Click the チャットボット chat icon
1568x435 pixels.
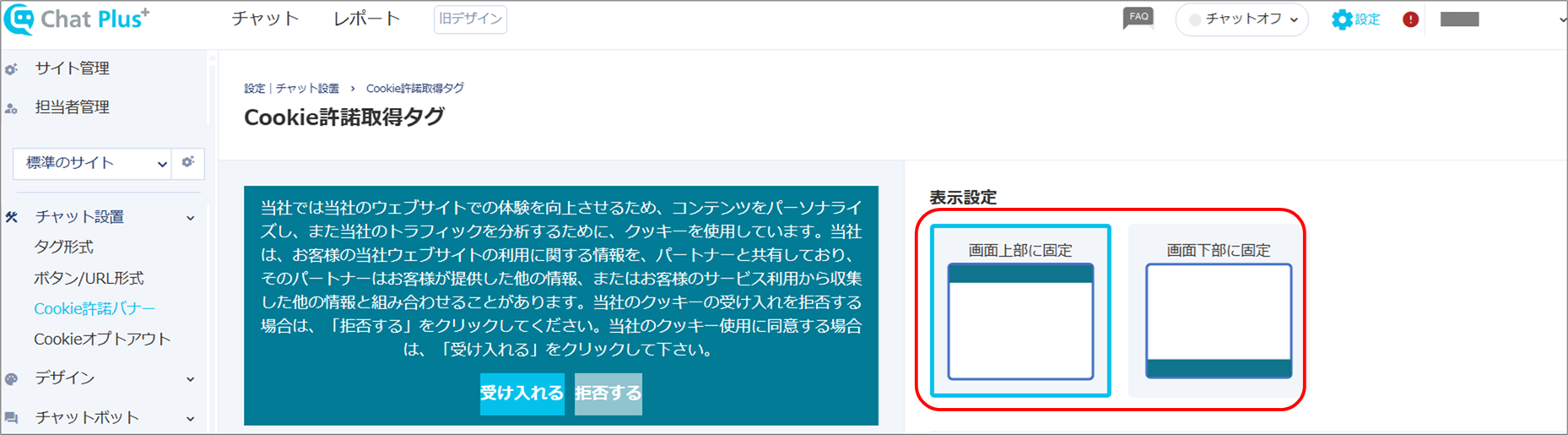click(11, 418)
